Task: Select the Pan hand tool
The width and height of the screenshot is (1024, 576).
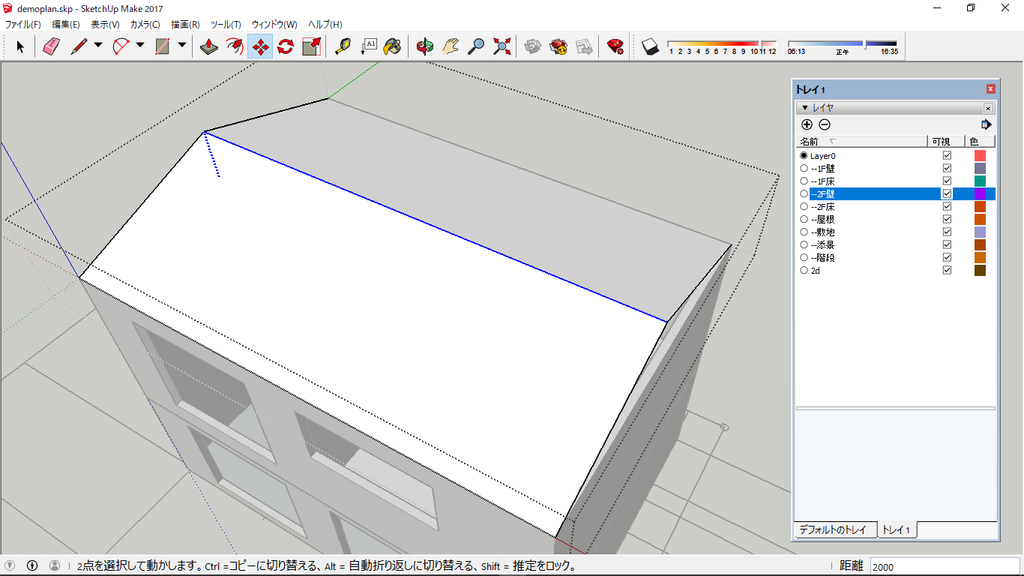Action: [x=451, y=47]
